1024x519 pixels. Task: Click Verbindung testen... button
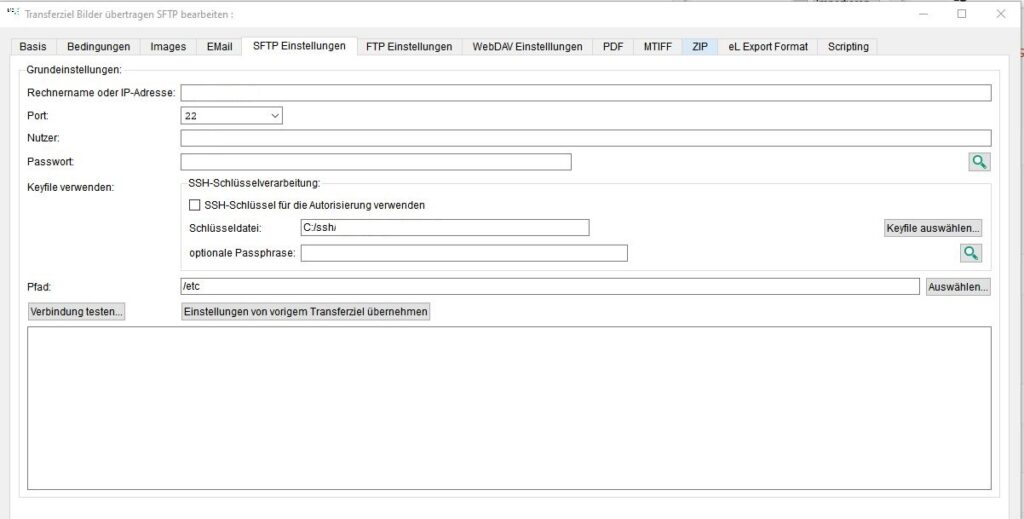point(76,312)
